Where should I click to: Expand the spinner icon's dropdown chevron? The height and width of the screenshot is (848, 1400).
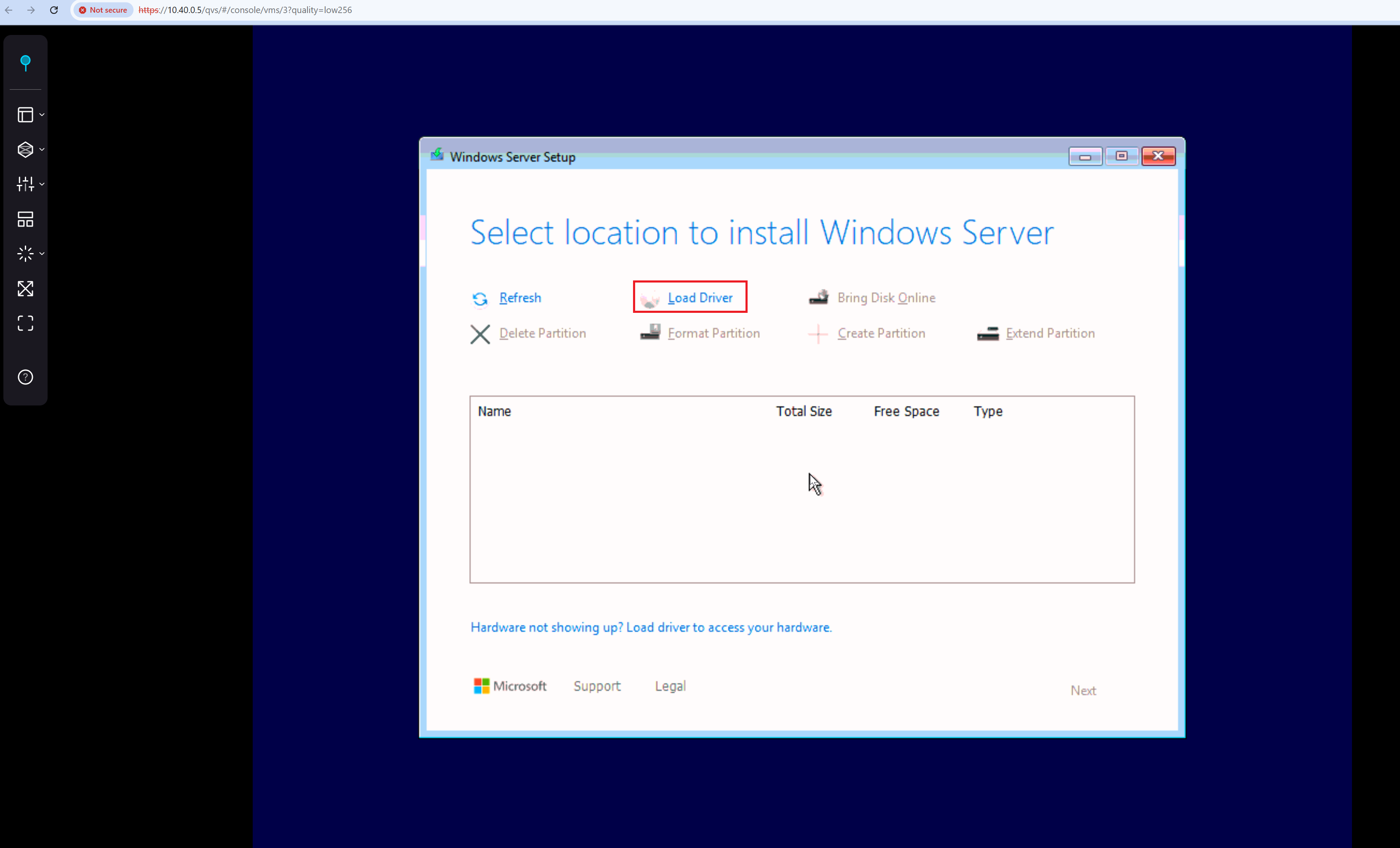coord(41,253)
